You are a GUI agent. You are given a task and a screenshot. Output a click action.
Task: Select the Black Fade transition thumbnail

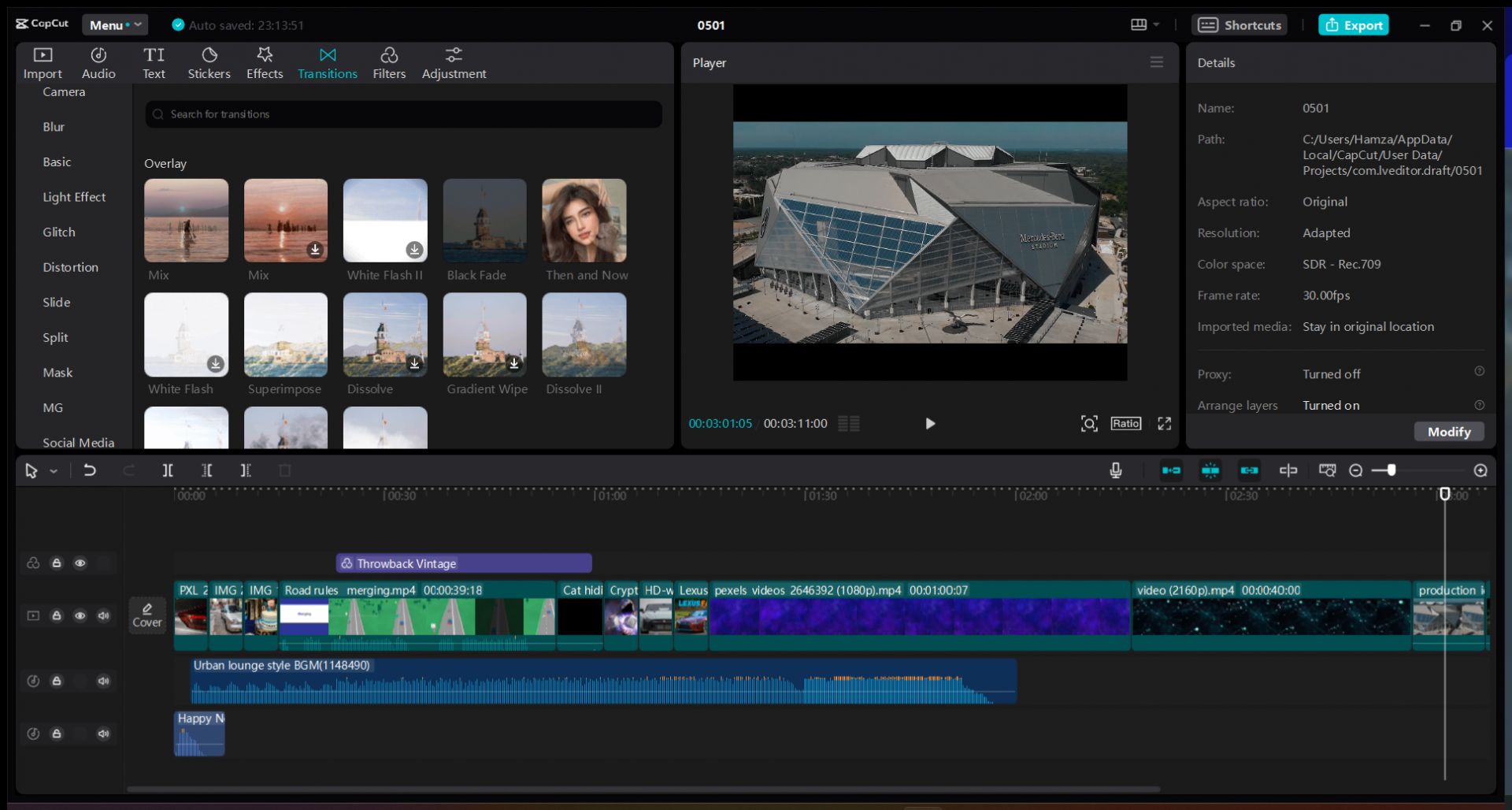coord(484,221)
